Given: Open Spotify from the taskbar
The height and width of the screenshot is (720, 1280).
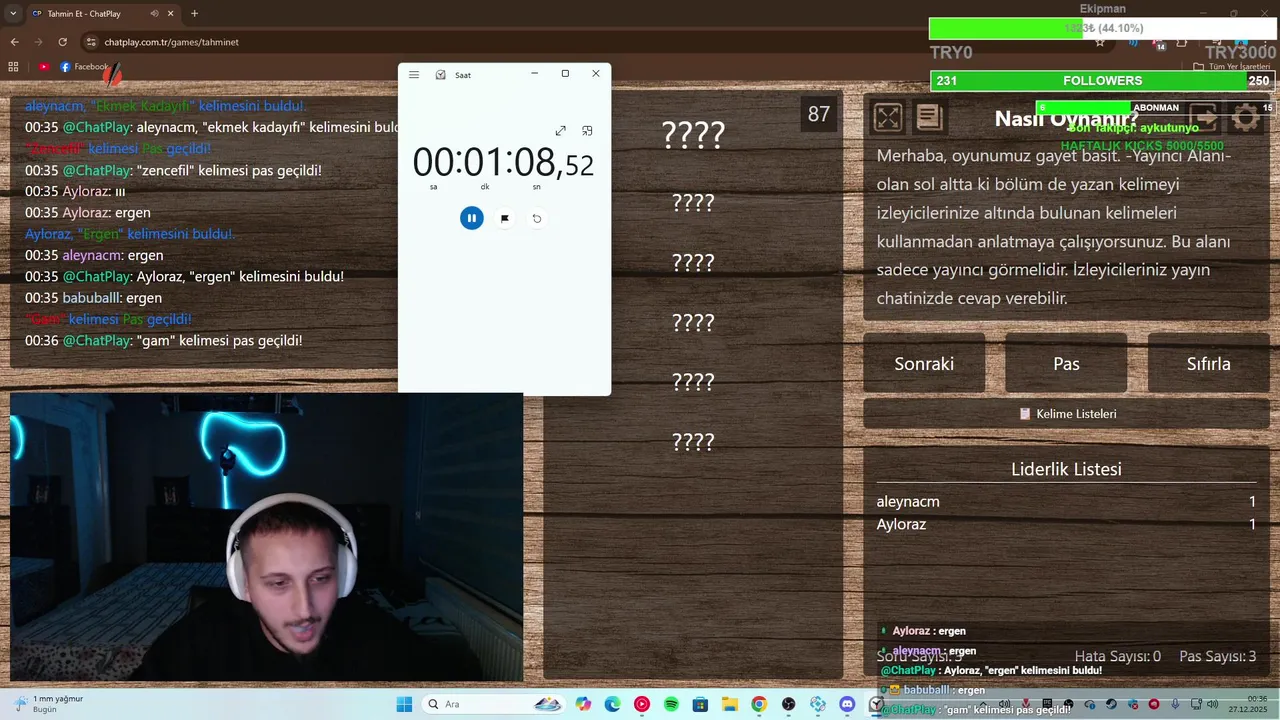Looking at the screenshot, I should pos(671,704).
